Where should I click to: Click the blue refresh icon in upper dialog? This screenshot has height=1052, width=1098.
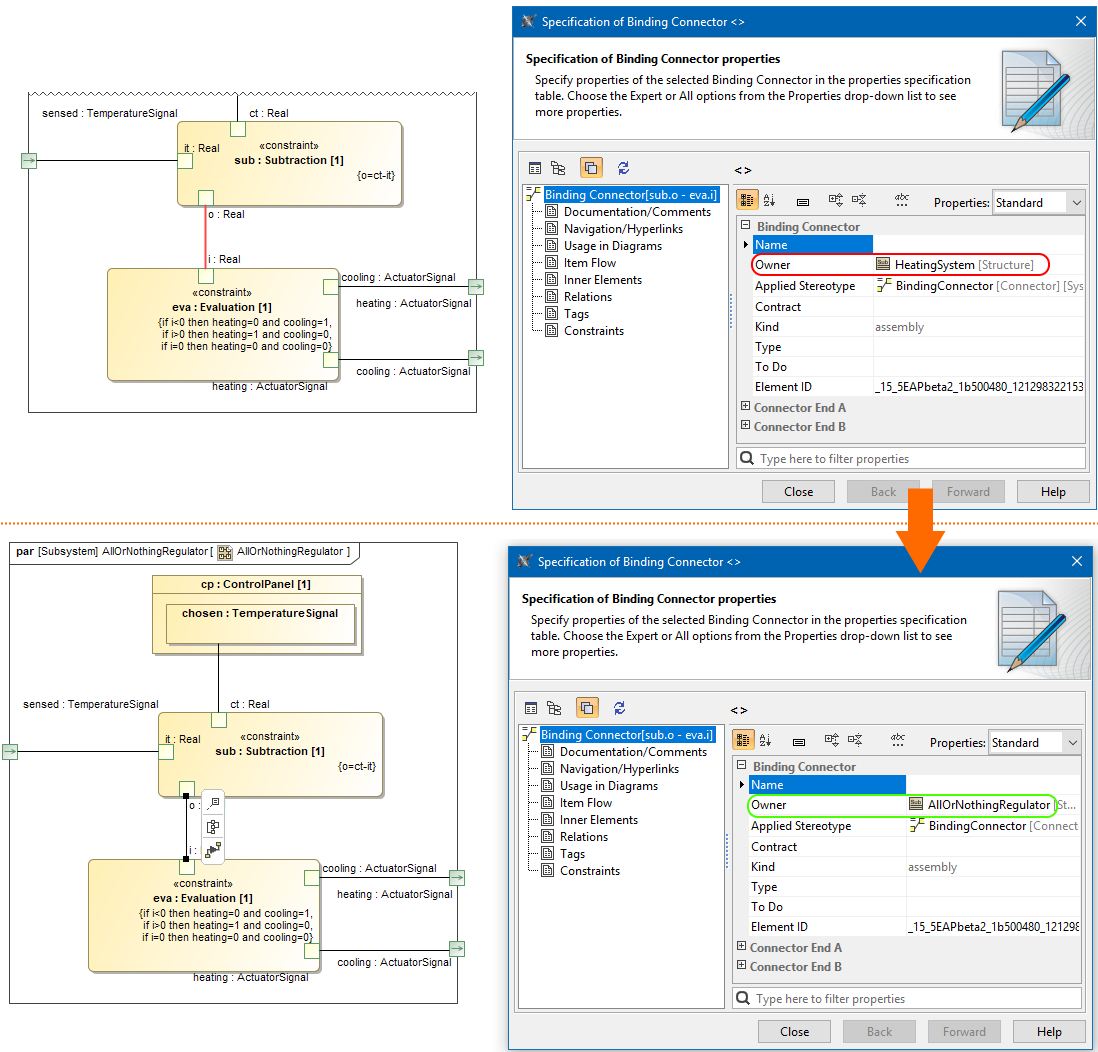(x=623, y=168)
